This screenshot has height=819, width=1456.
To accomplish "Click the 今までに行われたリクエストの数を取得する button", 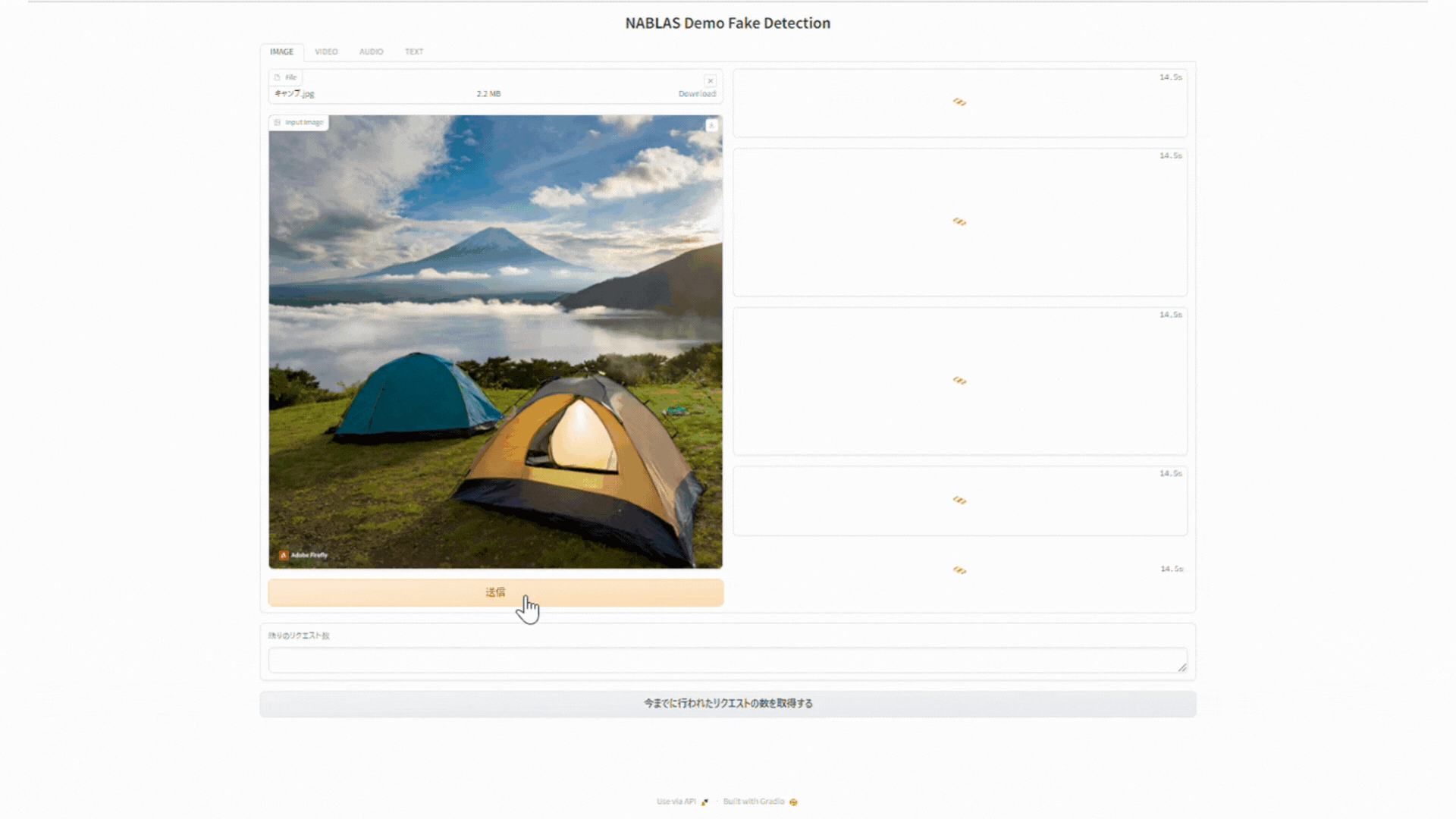I will point(727,704).
